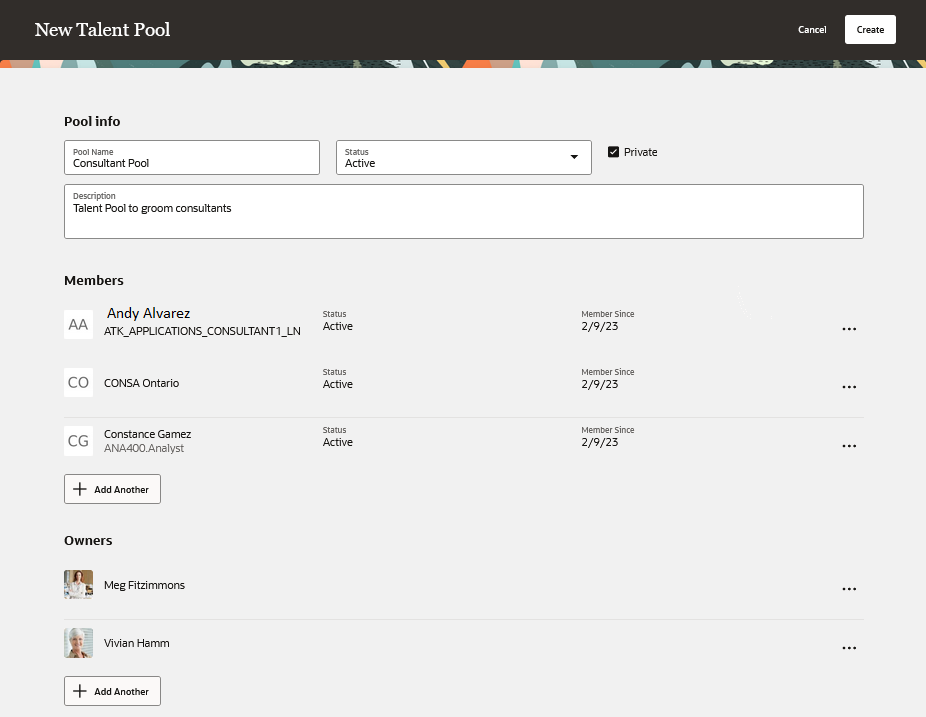Viewport: 926px width, 717px height.
Task: Edit the Pool Name field
Action: [192, 158]
